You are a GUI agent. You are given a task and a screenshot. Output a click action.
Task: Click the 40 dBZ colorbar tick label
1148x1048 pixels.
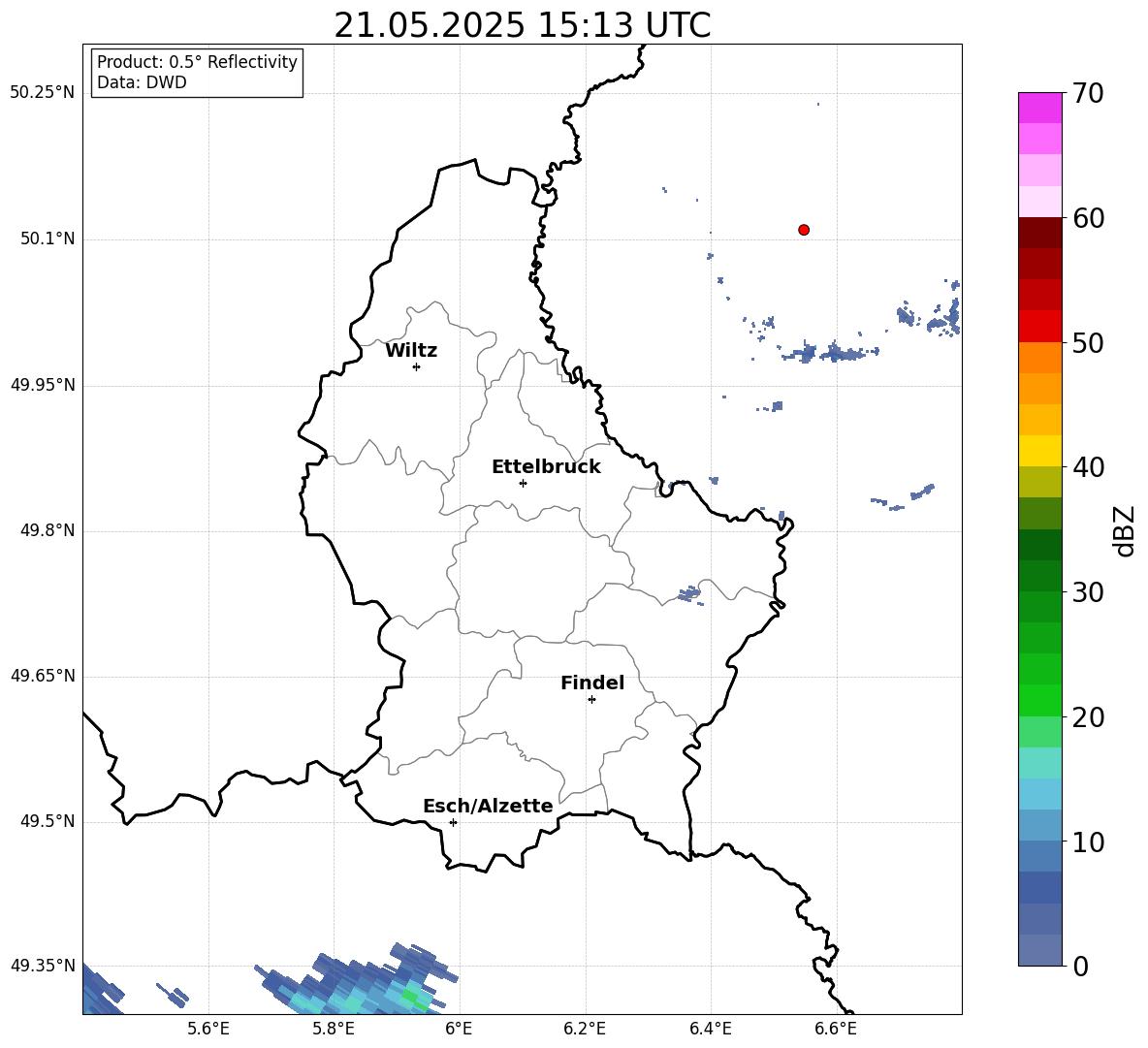(x=1088, y=467)
